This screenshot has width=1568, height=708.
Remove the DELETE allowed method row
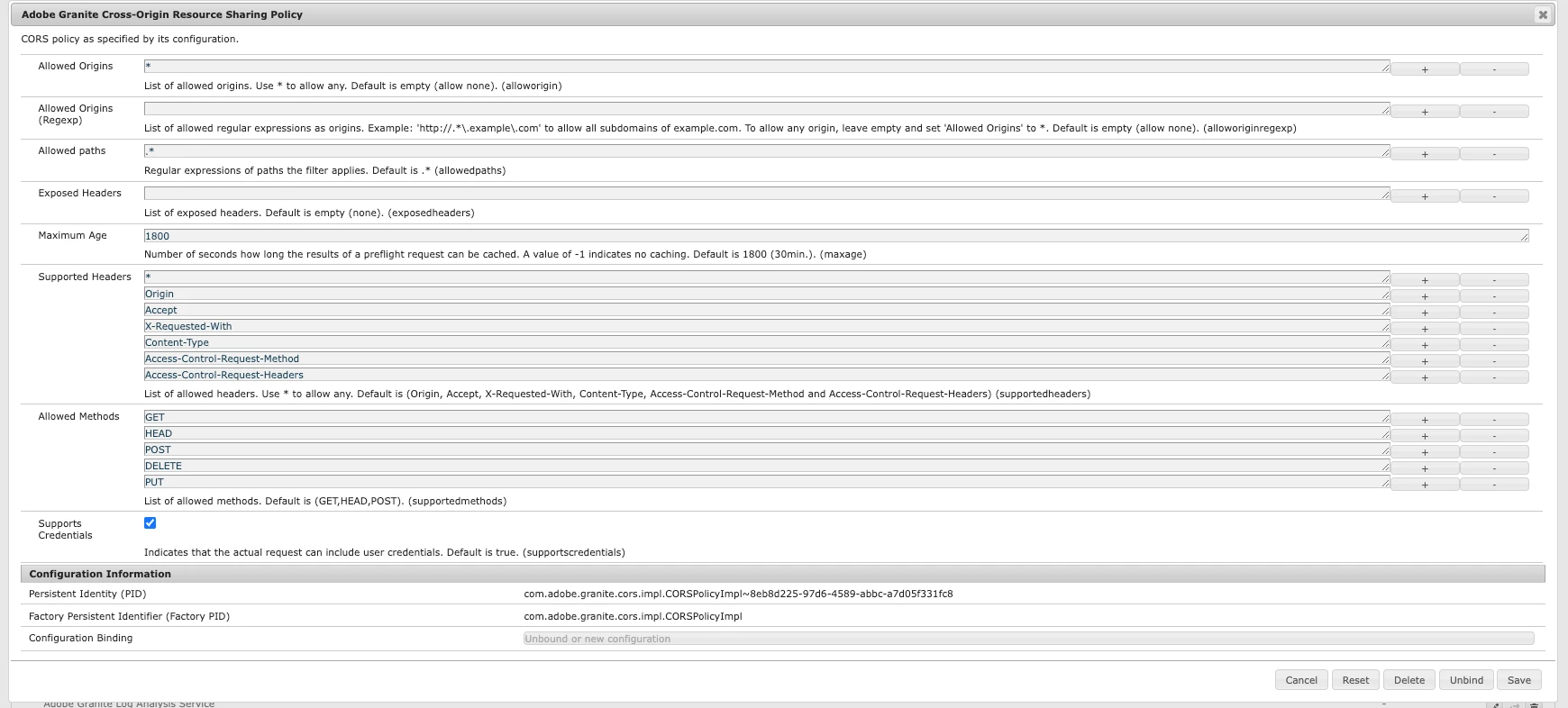coord(1494,468)
